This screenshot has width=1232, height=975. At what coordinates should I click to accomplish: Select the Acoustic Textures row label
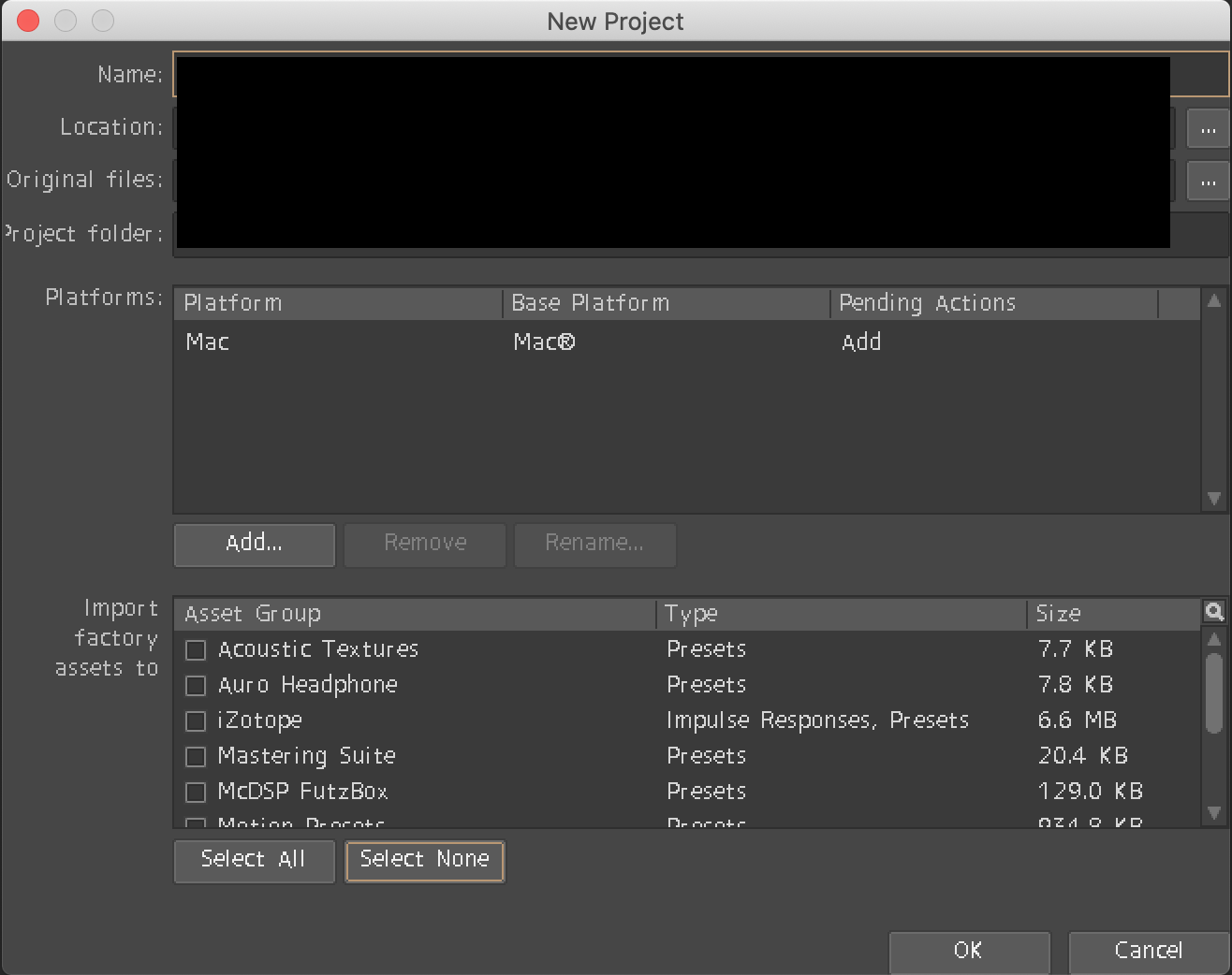tap(318, 649)
